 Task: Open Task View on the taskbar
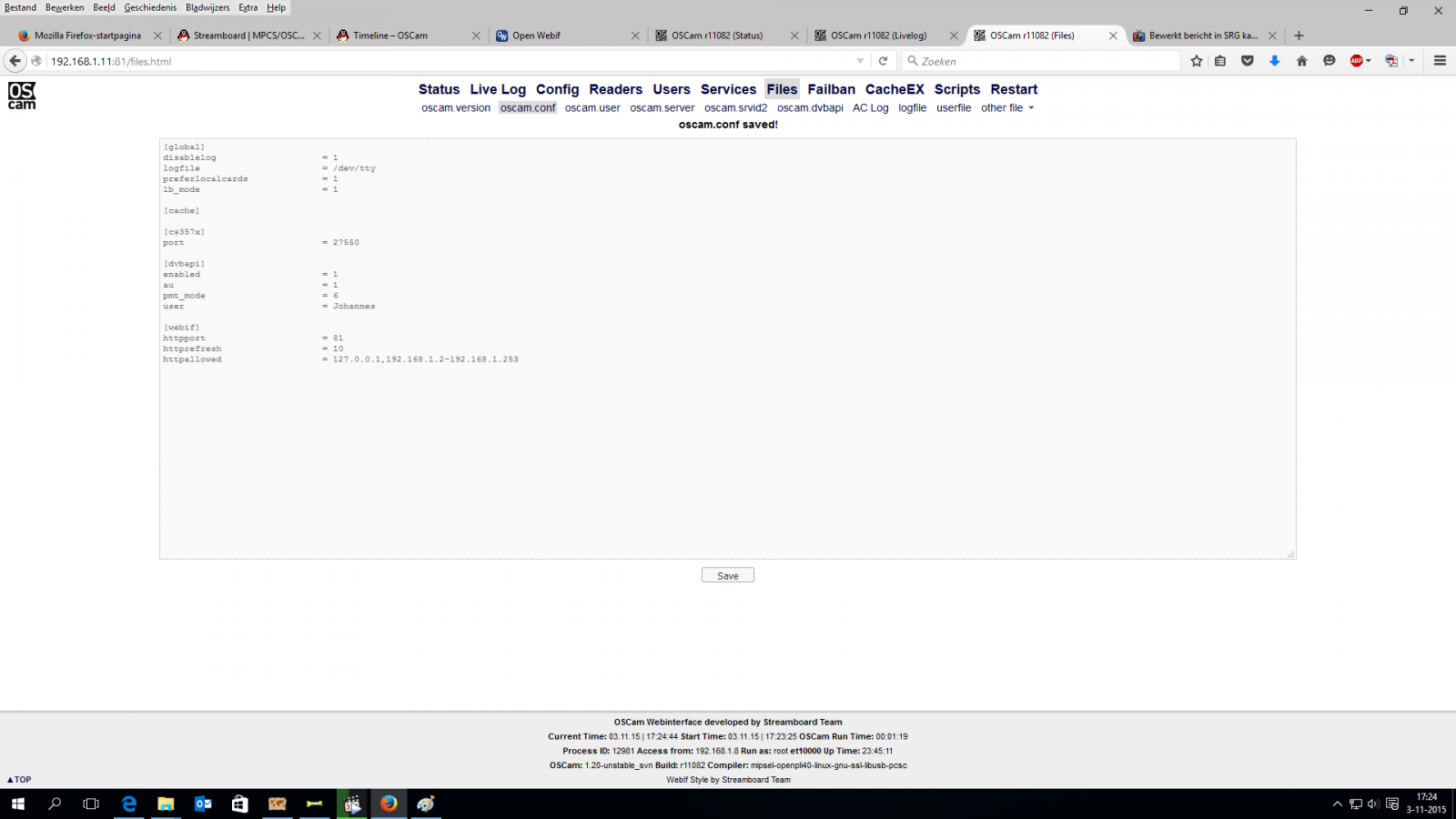pos(91,804)
